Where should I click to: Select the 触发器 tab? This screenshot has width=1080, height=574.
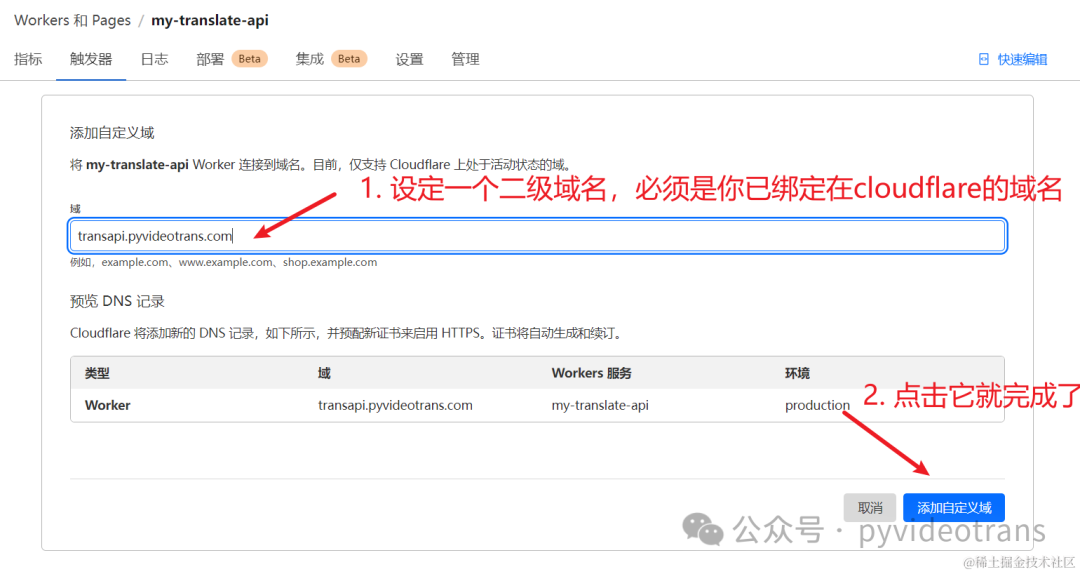[91, 59]
